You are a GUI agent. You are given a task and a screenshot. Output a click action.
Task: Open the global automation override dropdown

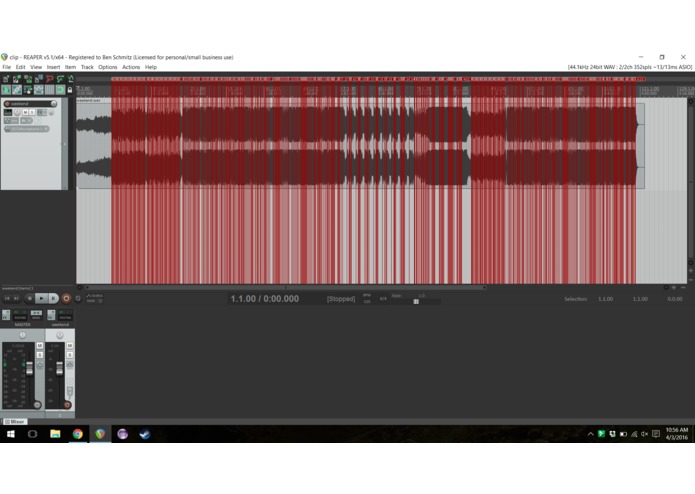(94, 298)
